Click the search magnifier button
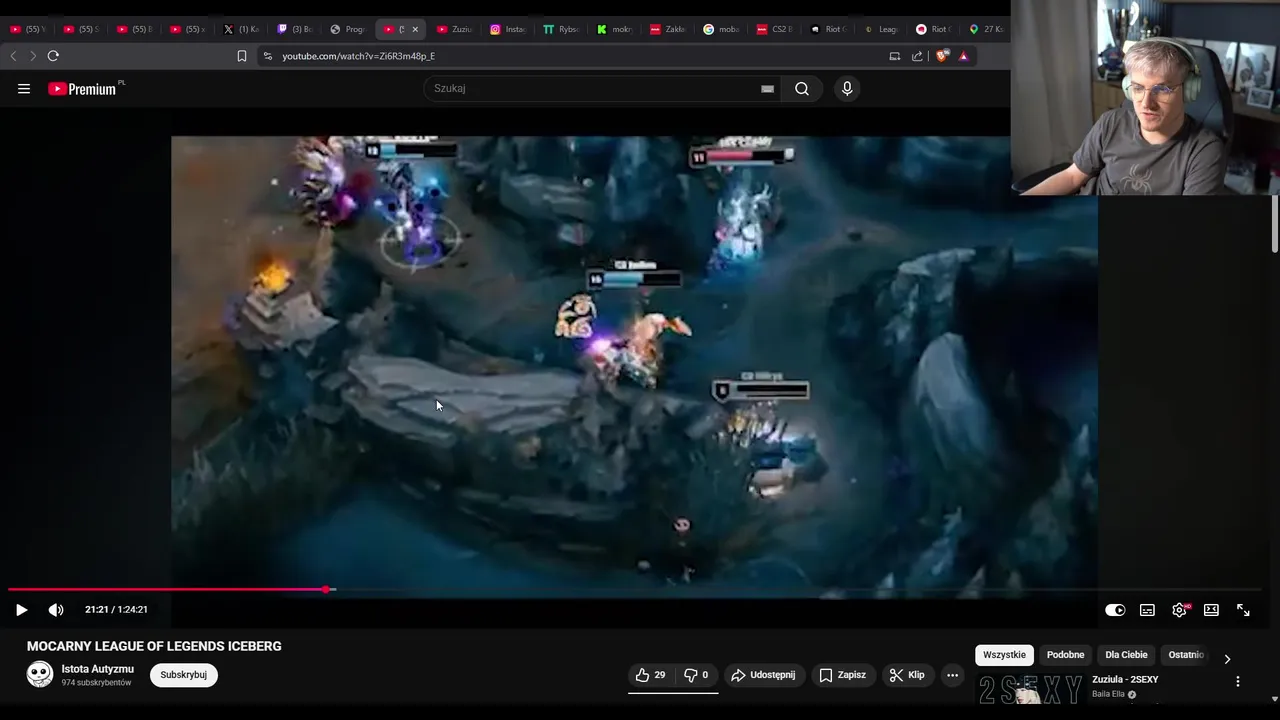The width and height of the screenshot is (1280, 720). tap(802, 89)
